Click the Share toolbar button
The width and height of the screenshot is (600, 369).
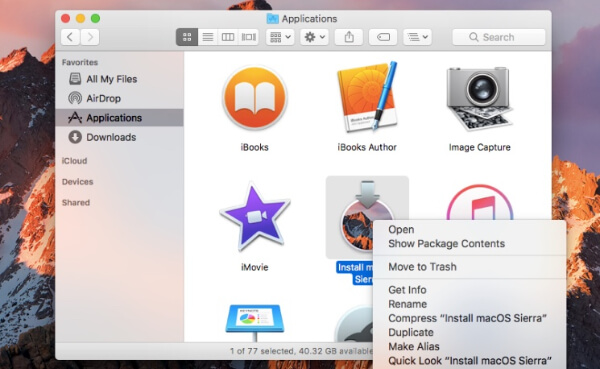tap(349, 37)
